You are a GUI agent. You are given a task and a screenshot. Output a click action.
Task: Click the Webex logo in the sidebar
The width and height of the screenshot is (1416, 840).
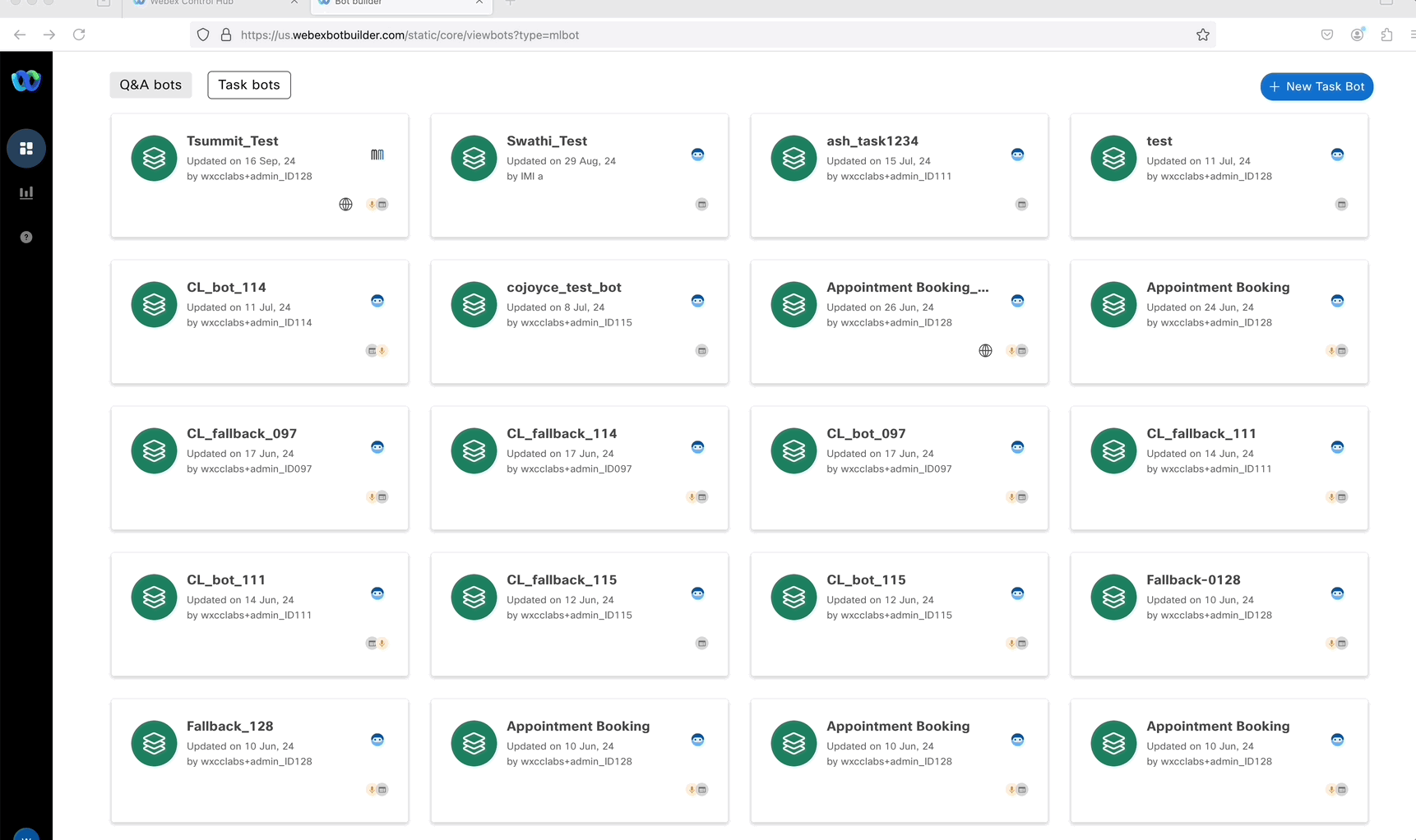pyautogui.click(x=26, y=81)
